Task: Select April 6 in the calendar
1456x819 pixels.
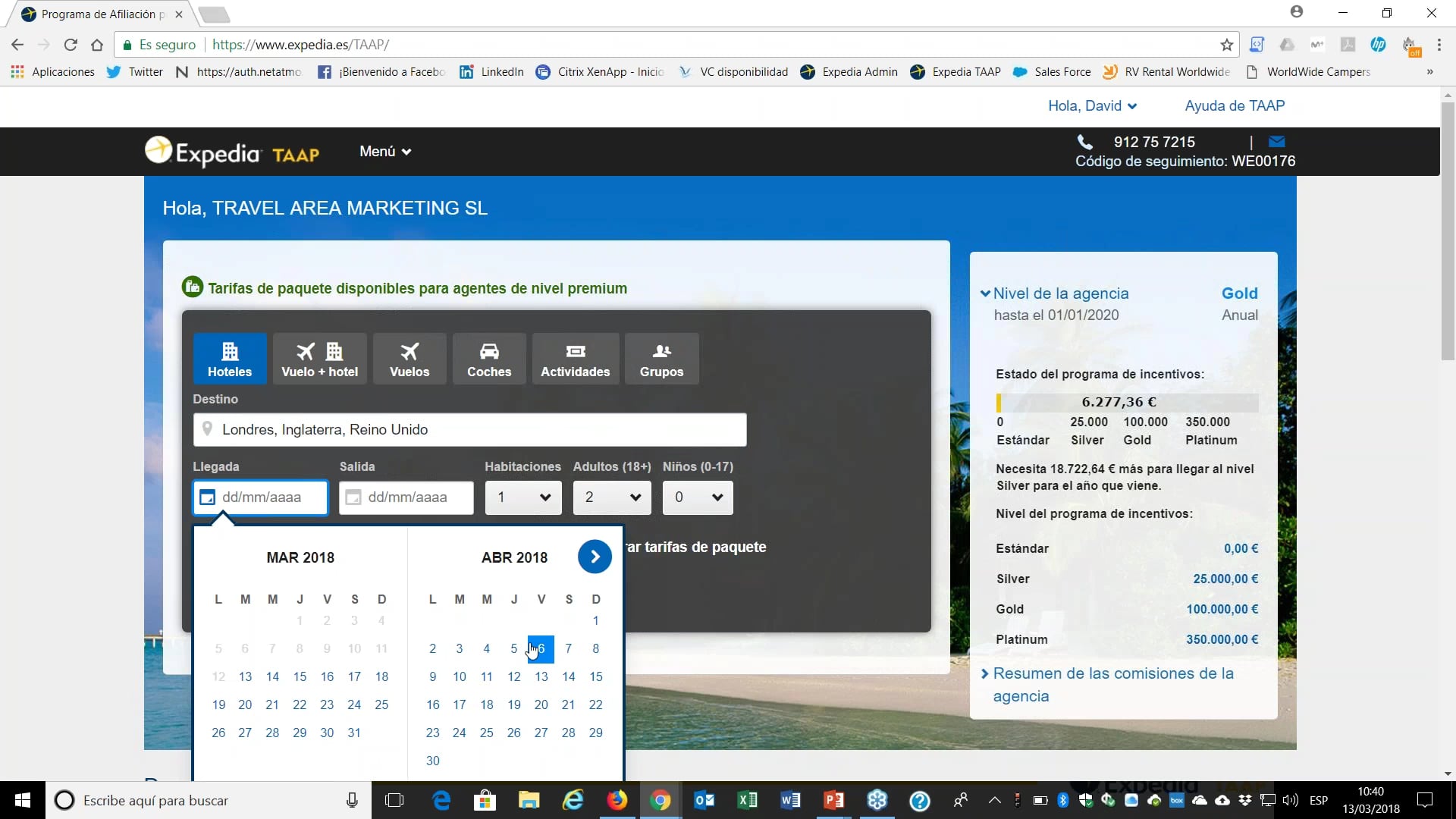Action: [x=541, y=648]
